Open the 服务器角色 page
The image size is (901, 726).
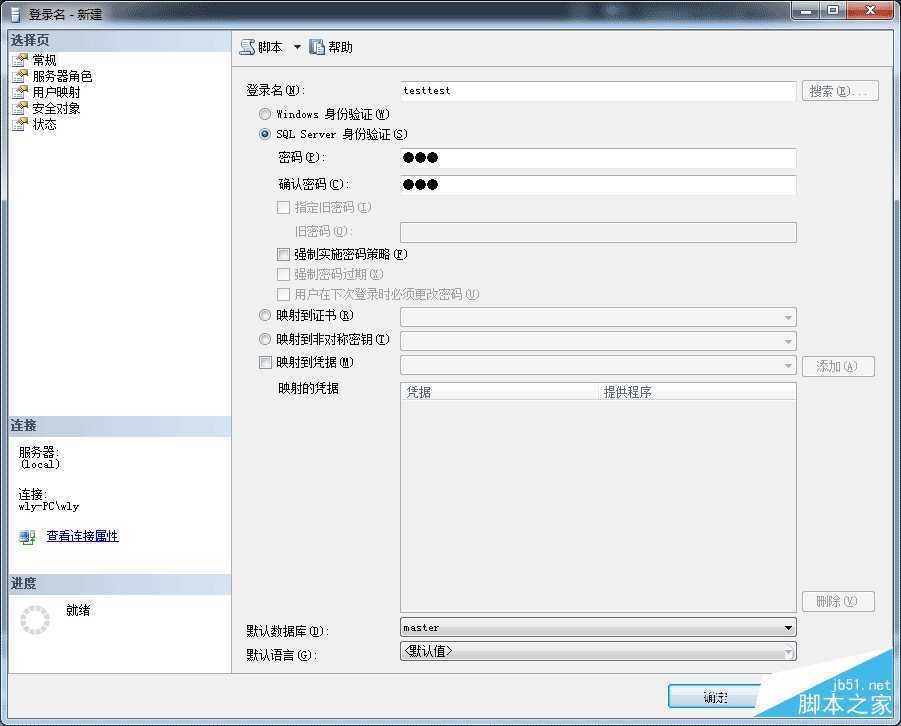[x=62, y=76]
